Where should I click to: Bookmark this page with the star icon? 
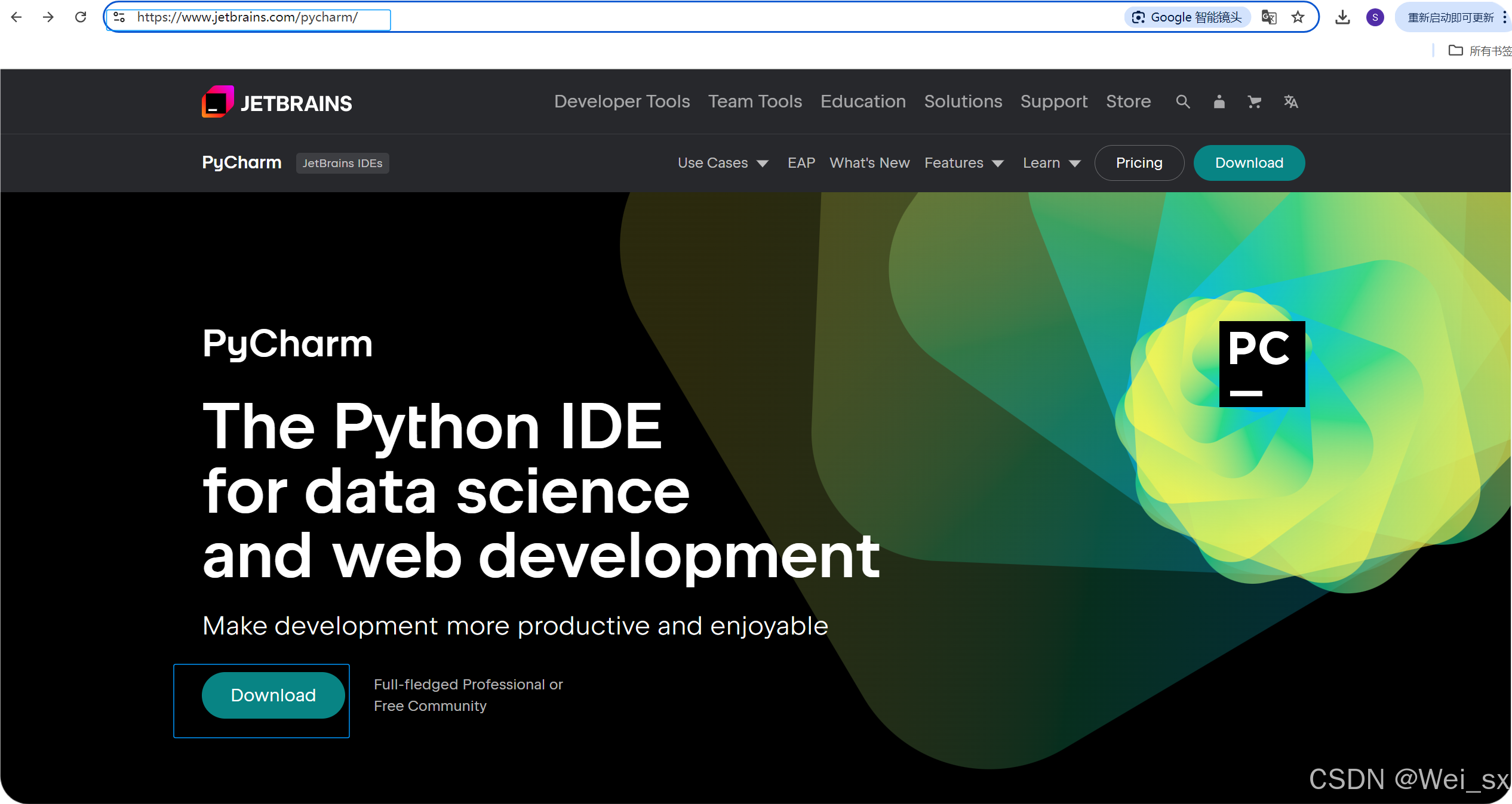tap(1298, 17)
